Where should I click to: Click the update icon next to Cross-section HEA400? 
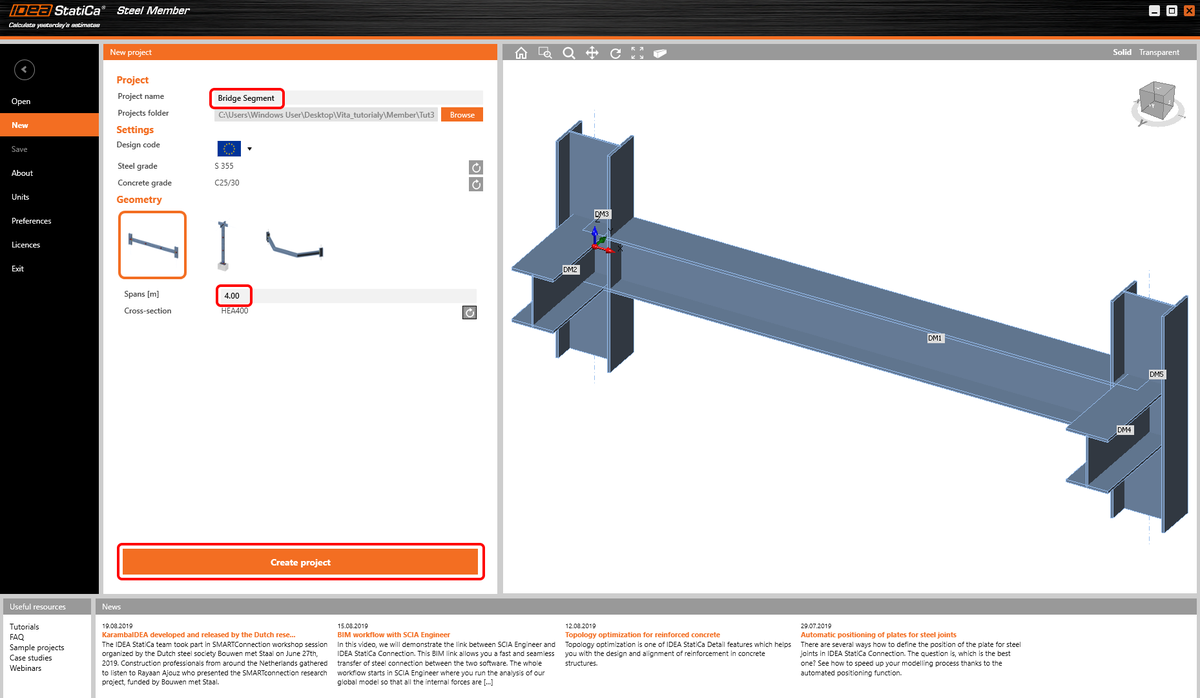coord(469,312)
